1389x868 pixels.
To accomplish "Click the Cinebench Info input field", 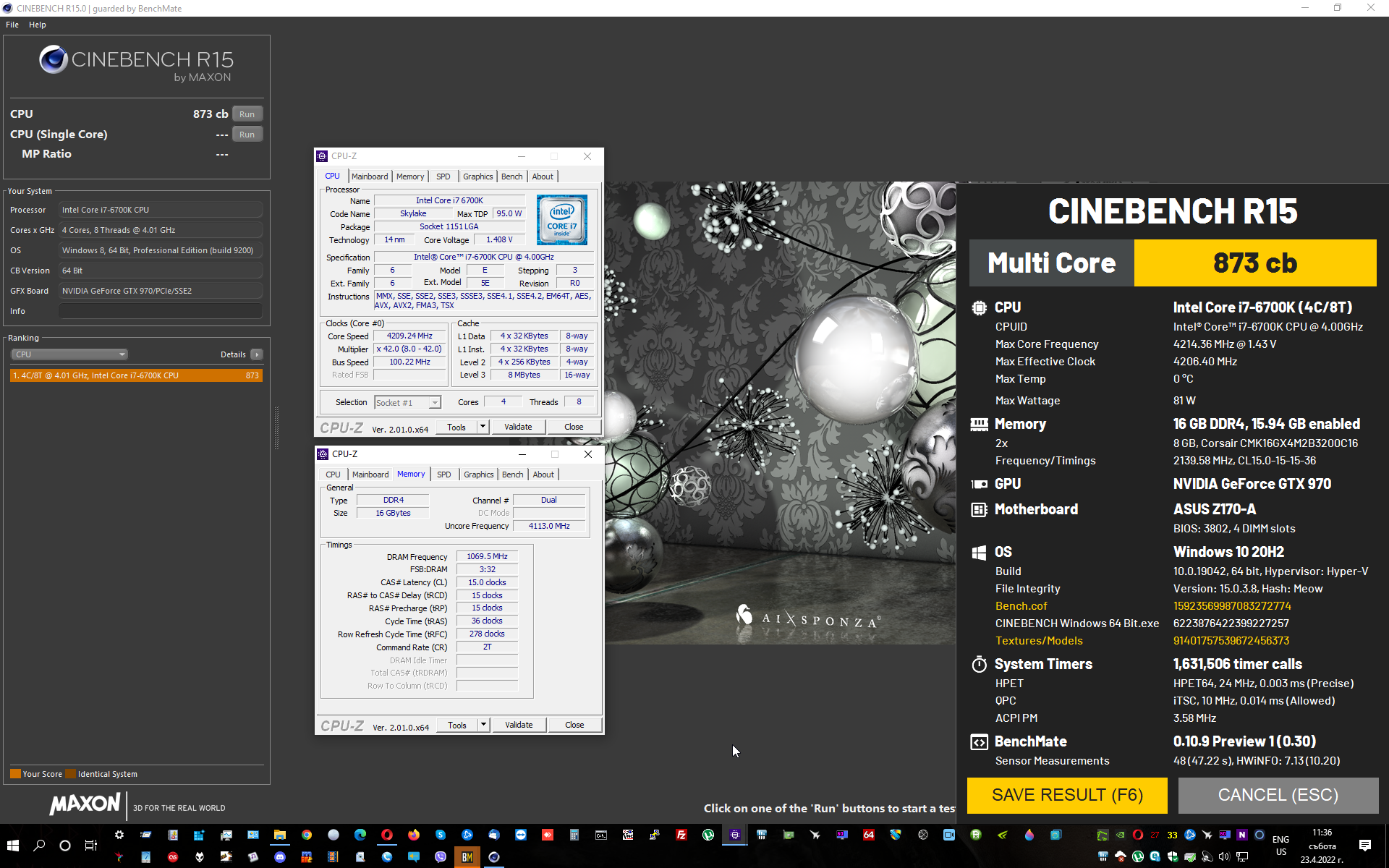I will point(160,311).
